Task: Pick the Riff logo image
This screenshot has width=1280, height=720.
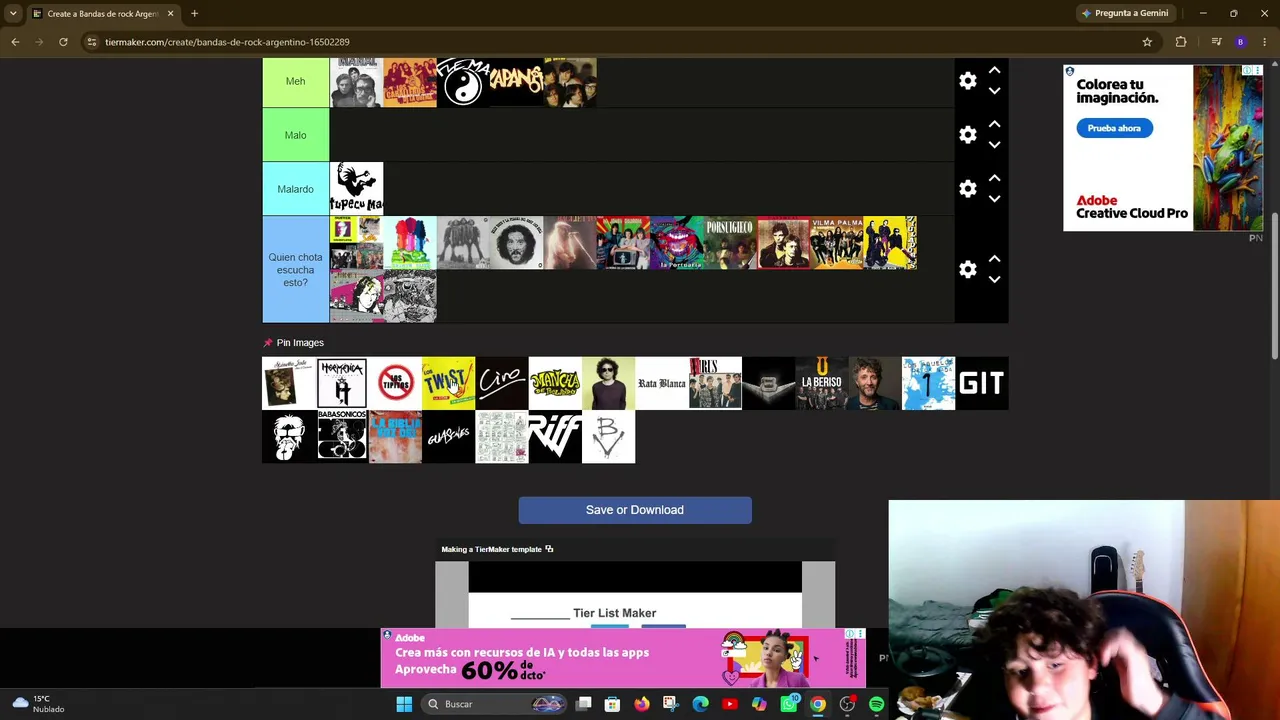Action: (555, 437)
